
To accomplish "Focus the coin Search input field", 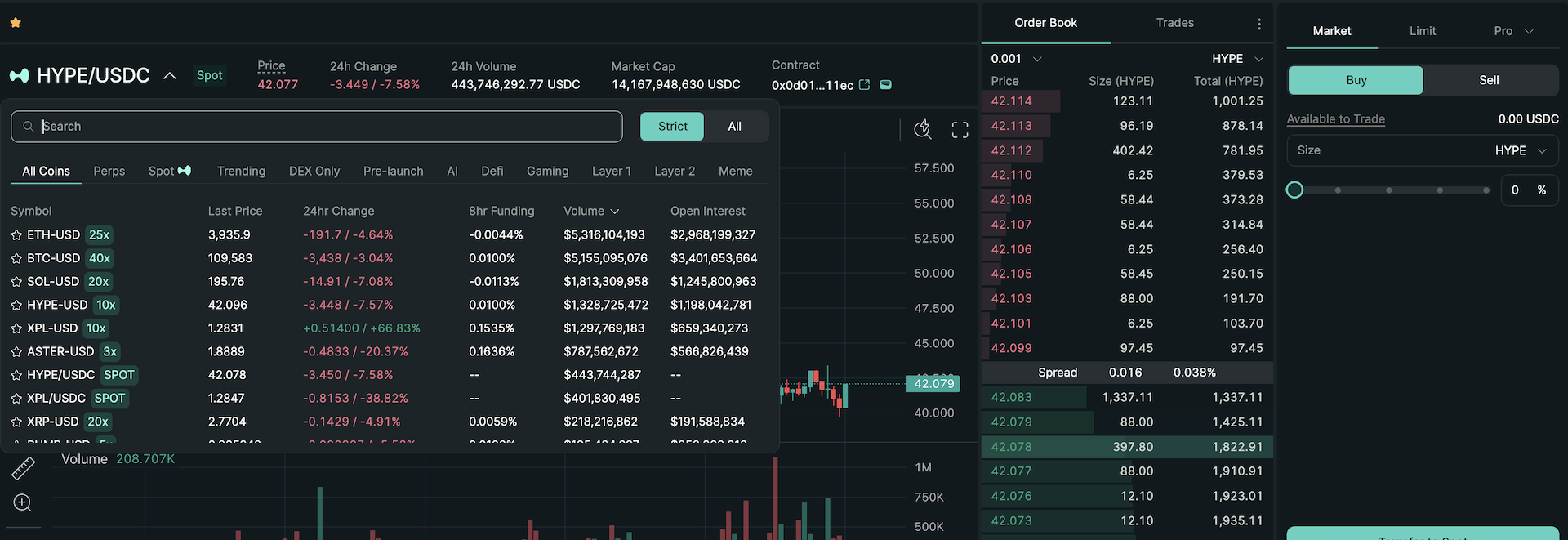I will pyautogui.click(x=327, y=127).
